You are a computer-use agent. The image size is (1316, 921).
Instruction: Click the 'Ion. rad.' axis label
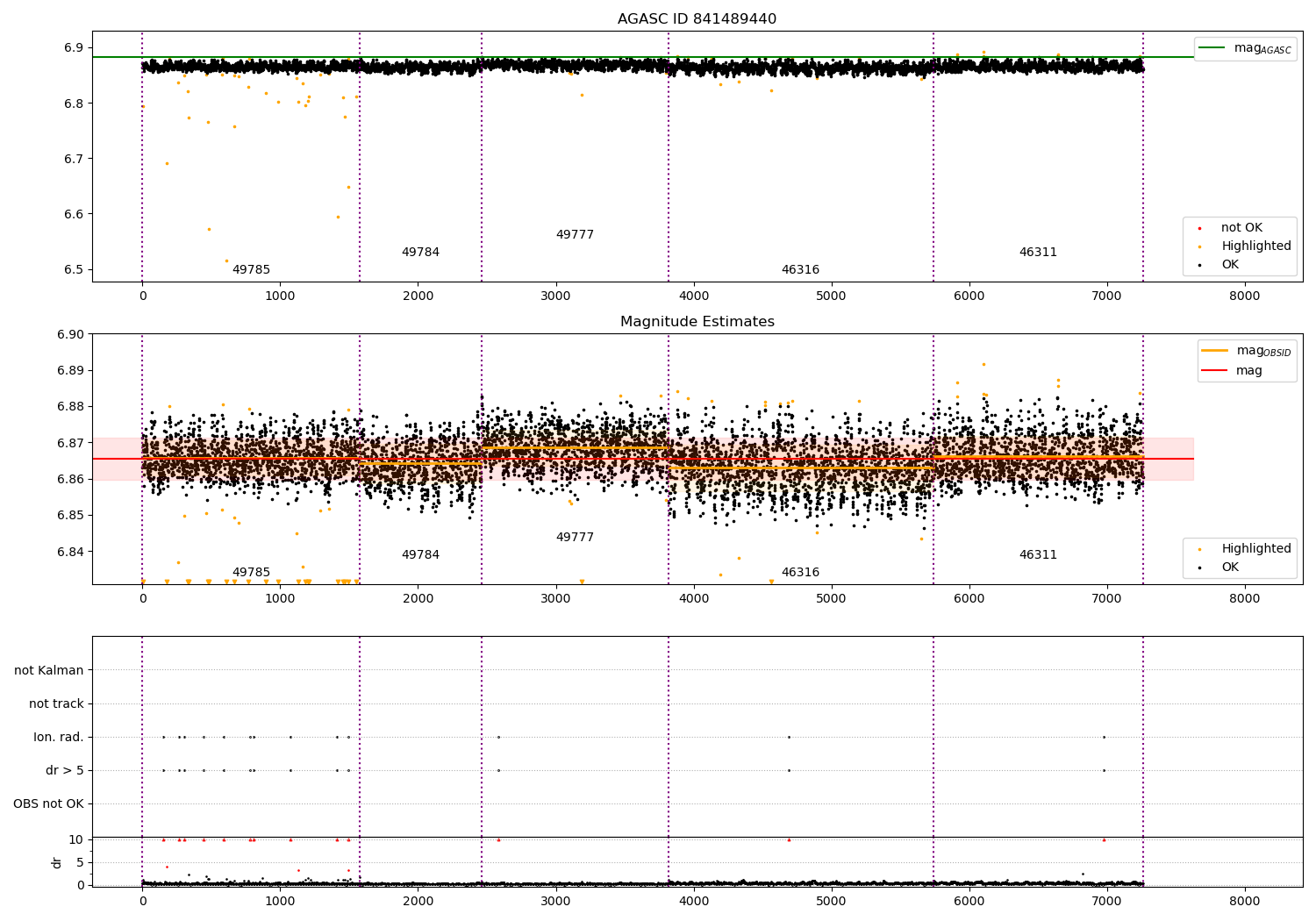click(59, 737)
